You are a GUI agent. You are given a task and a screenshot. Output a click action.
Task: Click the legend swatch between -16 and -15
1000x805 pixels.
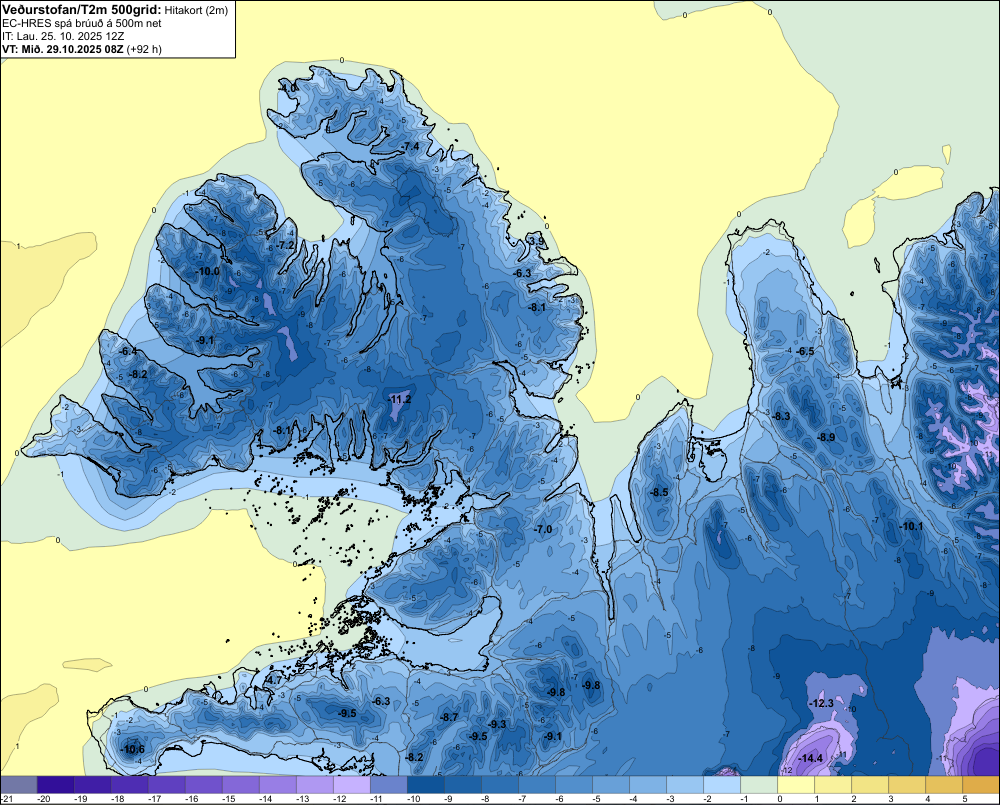pos(204,785)
